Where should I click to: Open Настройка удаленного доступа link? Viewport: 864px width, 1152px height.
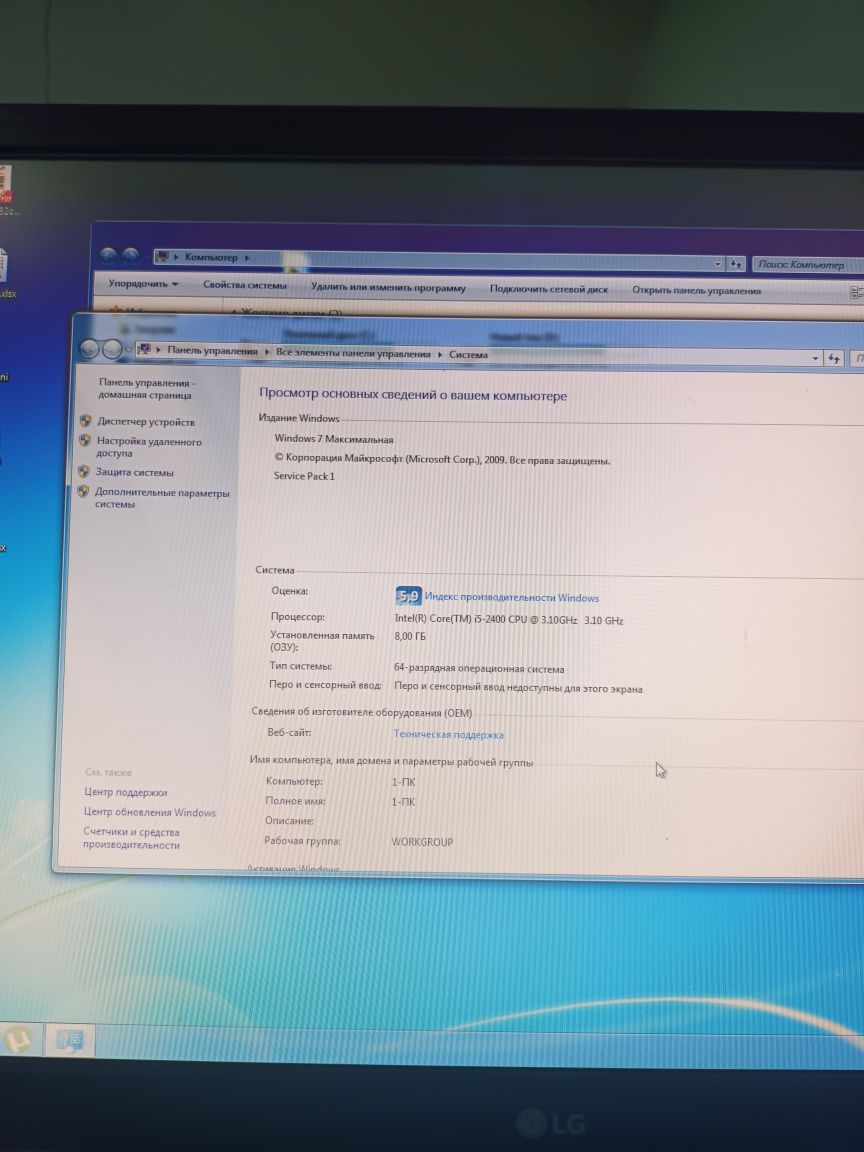tap(148, 447)
